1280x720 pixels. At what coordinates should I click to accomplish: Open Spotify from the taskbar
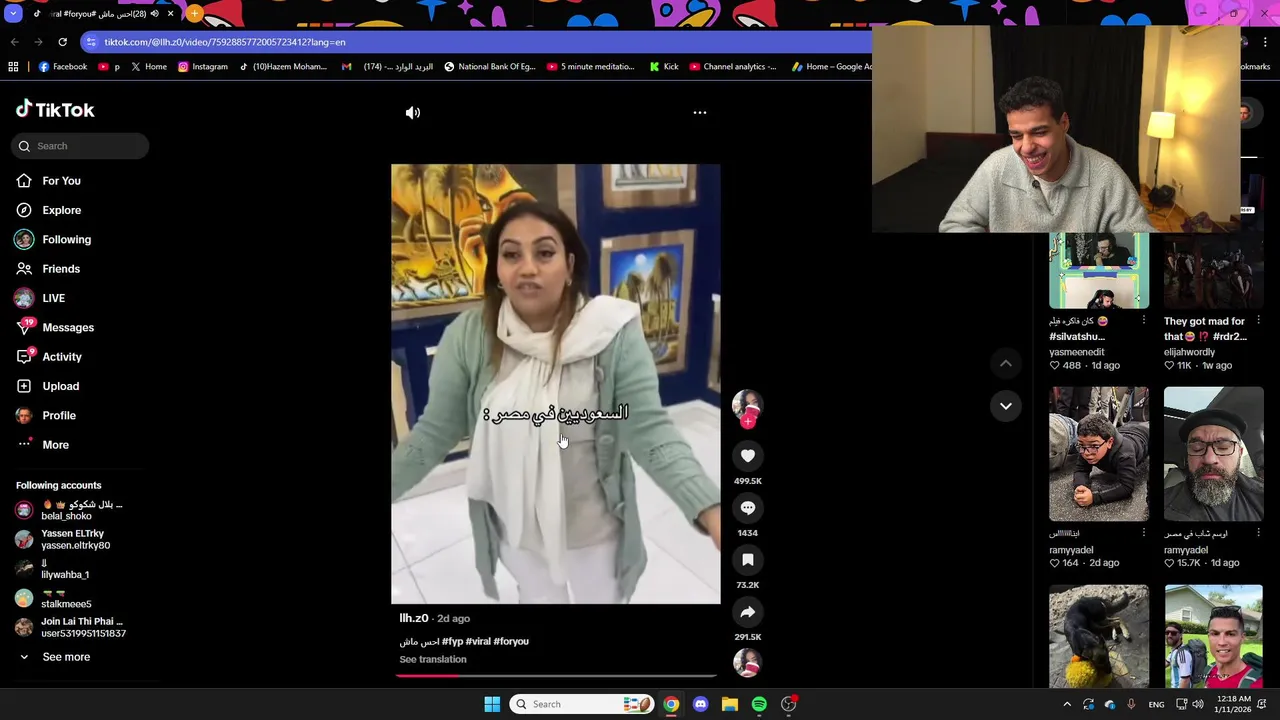[759, 704]
